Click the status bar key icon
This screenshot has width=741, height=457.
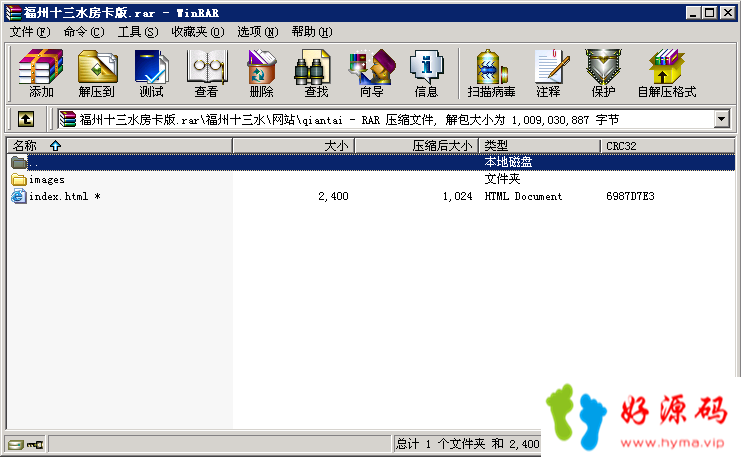[35, 444]
